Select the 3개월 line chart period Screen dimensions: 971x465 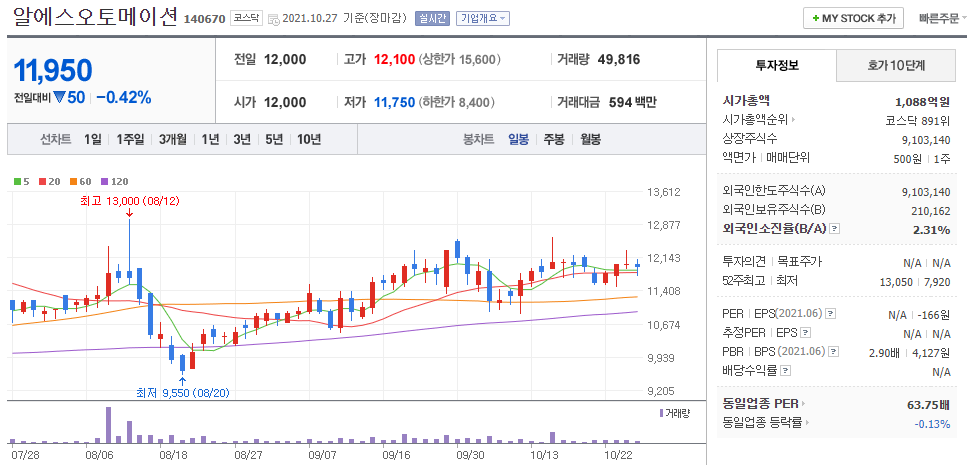(172, 139)
